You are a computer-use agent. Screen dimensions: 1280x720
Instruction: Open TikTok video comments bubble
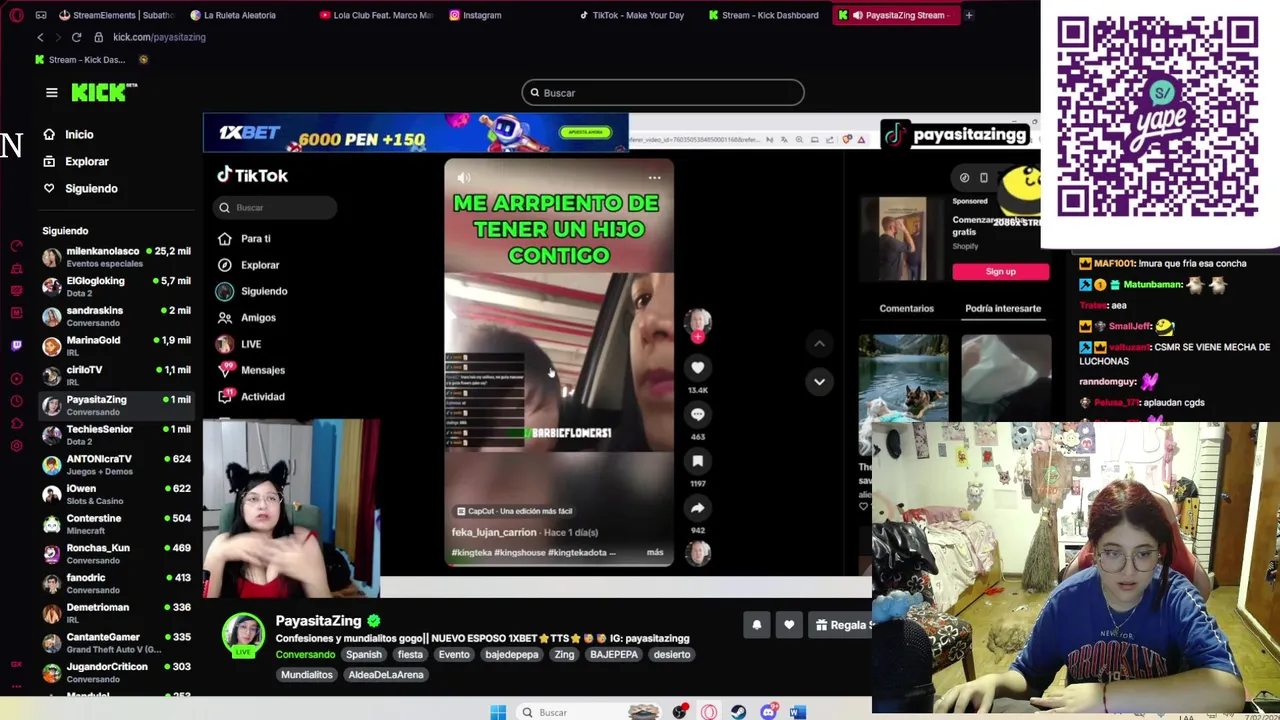pyautogui.click(x=698, y=414)
